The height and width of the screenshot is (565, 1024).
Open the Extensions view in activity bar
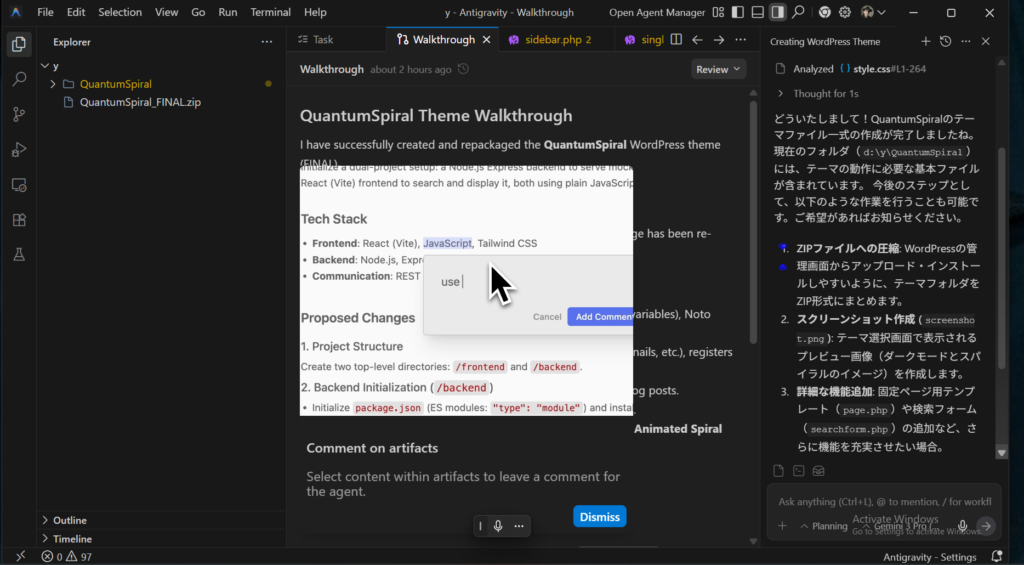click(x=18, y=220)
